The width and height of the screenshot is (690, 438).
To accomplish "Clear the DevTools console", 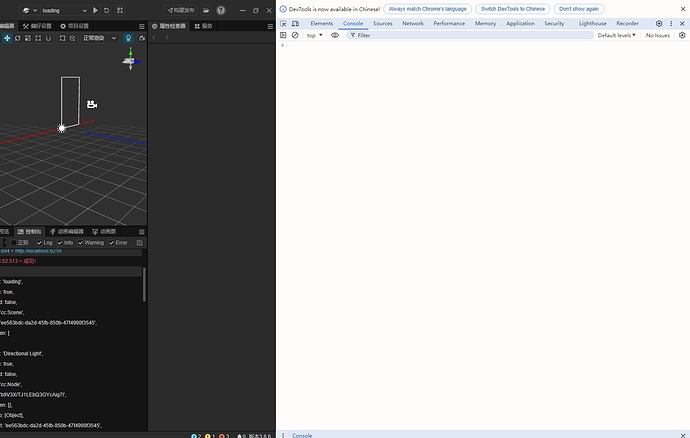I will [x=295, y=35].
